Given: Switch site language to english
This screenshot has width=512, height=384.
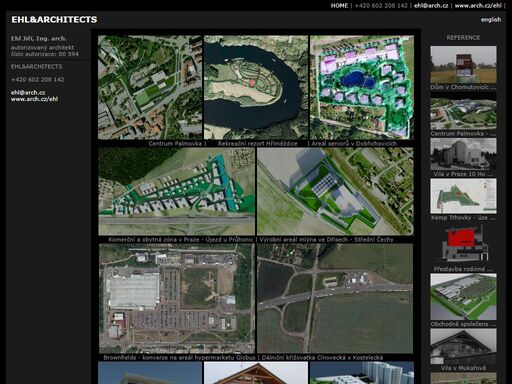Looking at the screenshot, I should (x=491, y=20).
